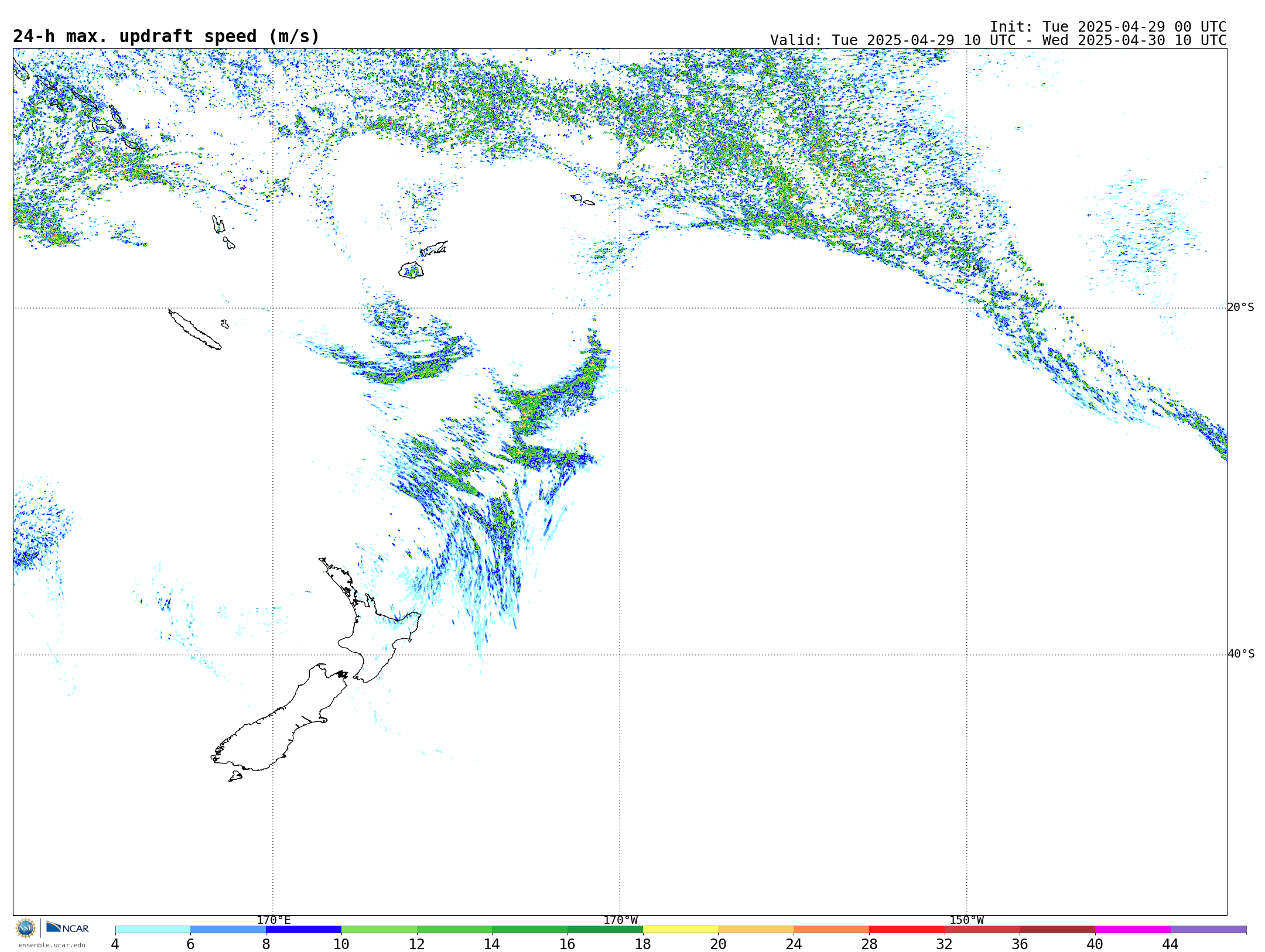Click the New Caledonia island outline
Viewport: 1265px width, 952px height.
[195, 330]
